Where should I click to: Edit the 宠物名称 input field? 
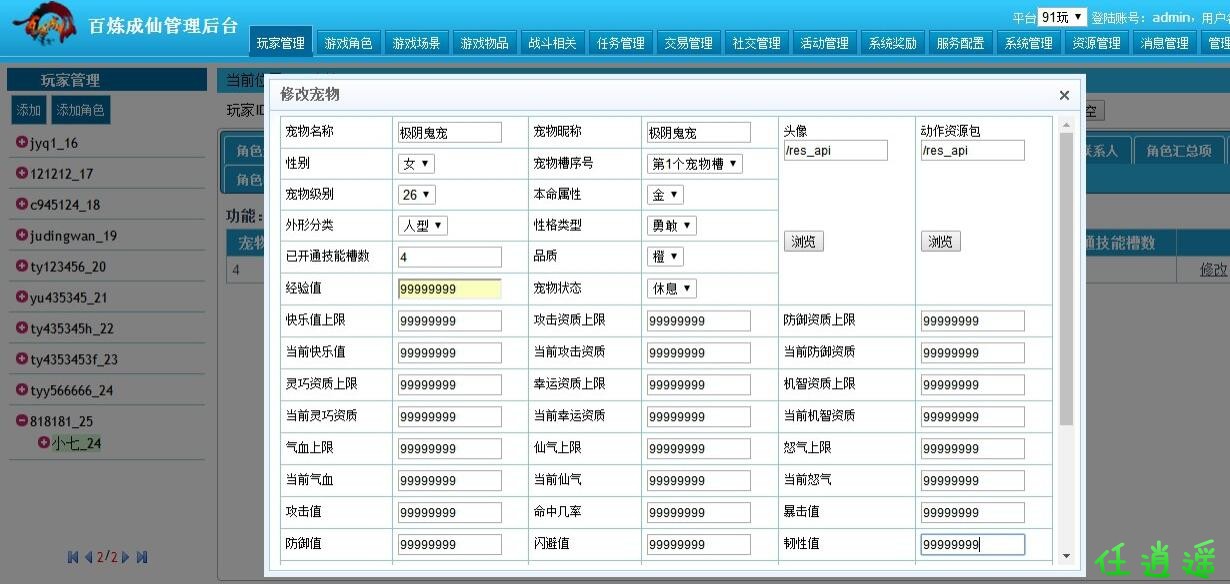pos(450,132)
